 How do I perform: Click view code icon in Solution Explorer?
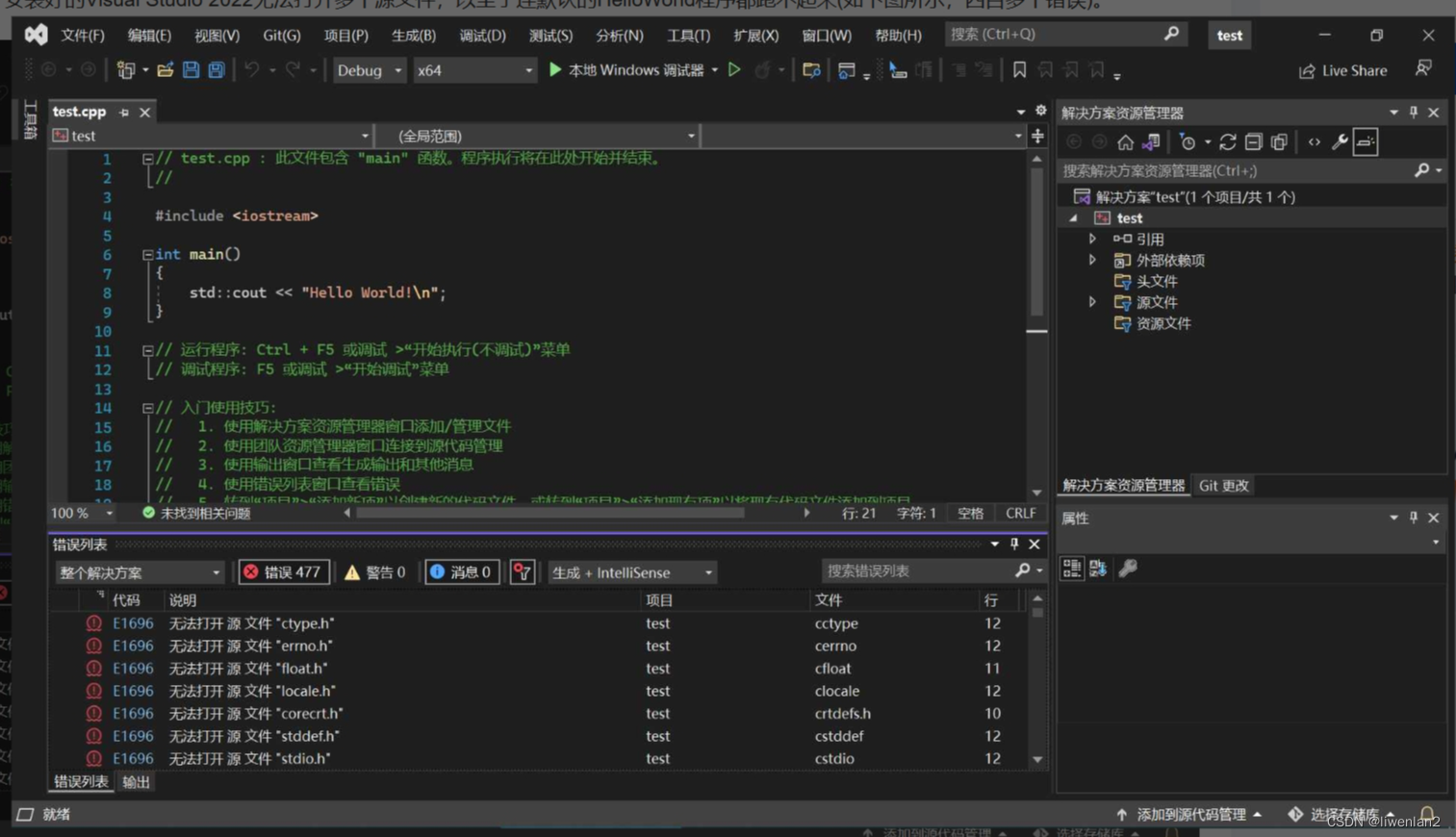tap(1315, 142)
